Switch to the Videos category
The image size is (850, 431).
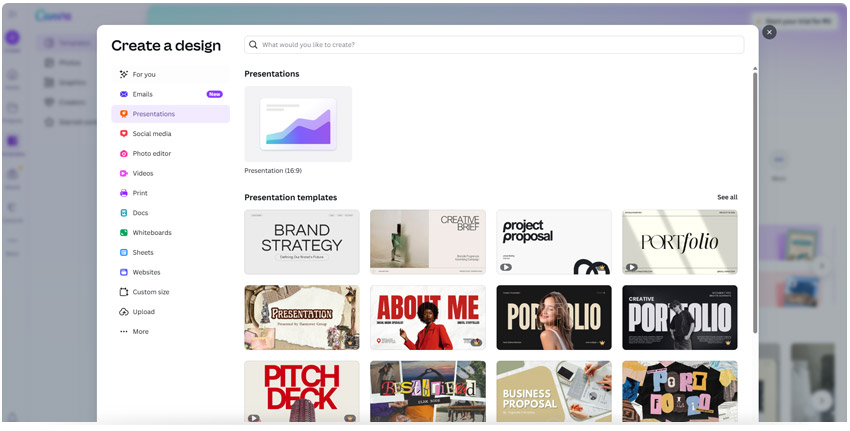[x=171, y=173]
